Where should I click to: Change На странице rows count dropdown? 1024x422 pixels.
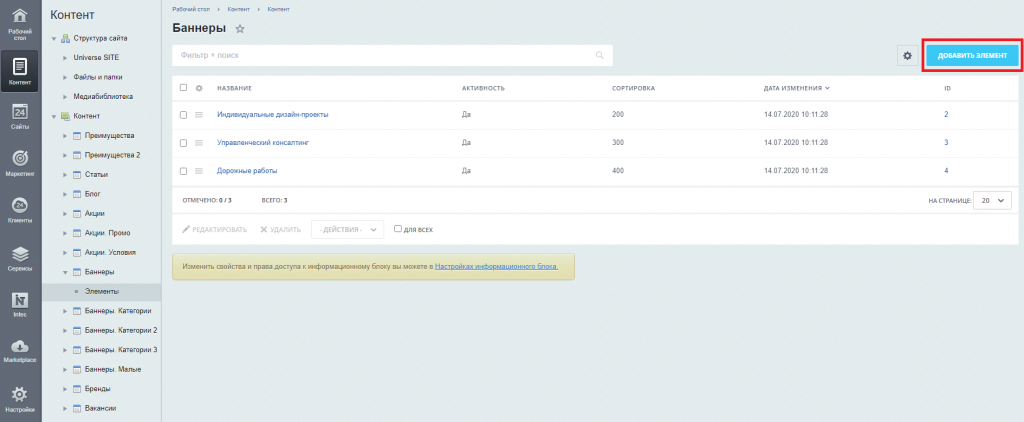(x=993, y=200)
